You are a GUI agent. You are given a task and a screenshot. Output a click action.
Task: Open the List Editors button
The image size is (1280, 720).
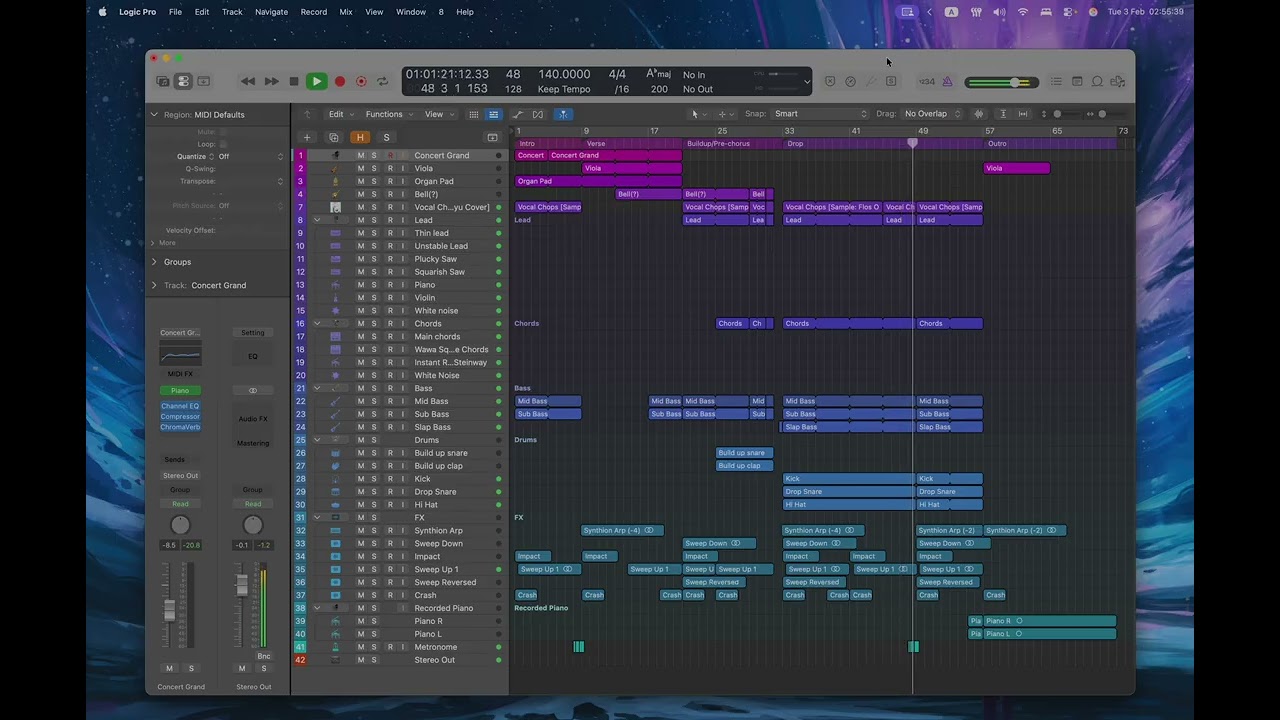coord(1056,81)
